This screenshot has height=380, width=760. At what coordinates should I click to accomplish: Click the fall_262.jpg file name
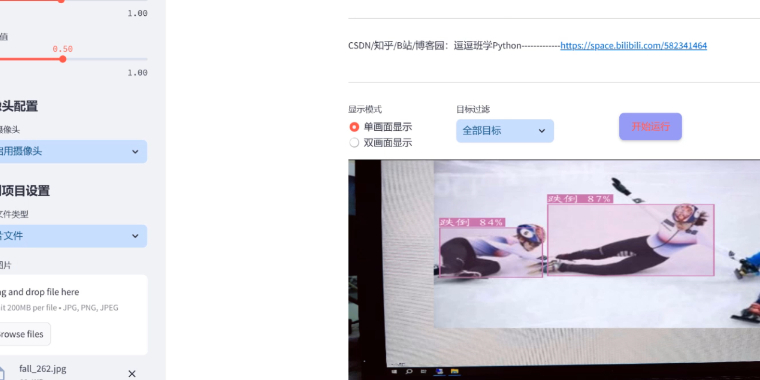pyautogui.click(x=43, y=369)
